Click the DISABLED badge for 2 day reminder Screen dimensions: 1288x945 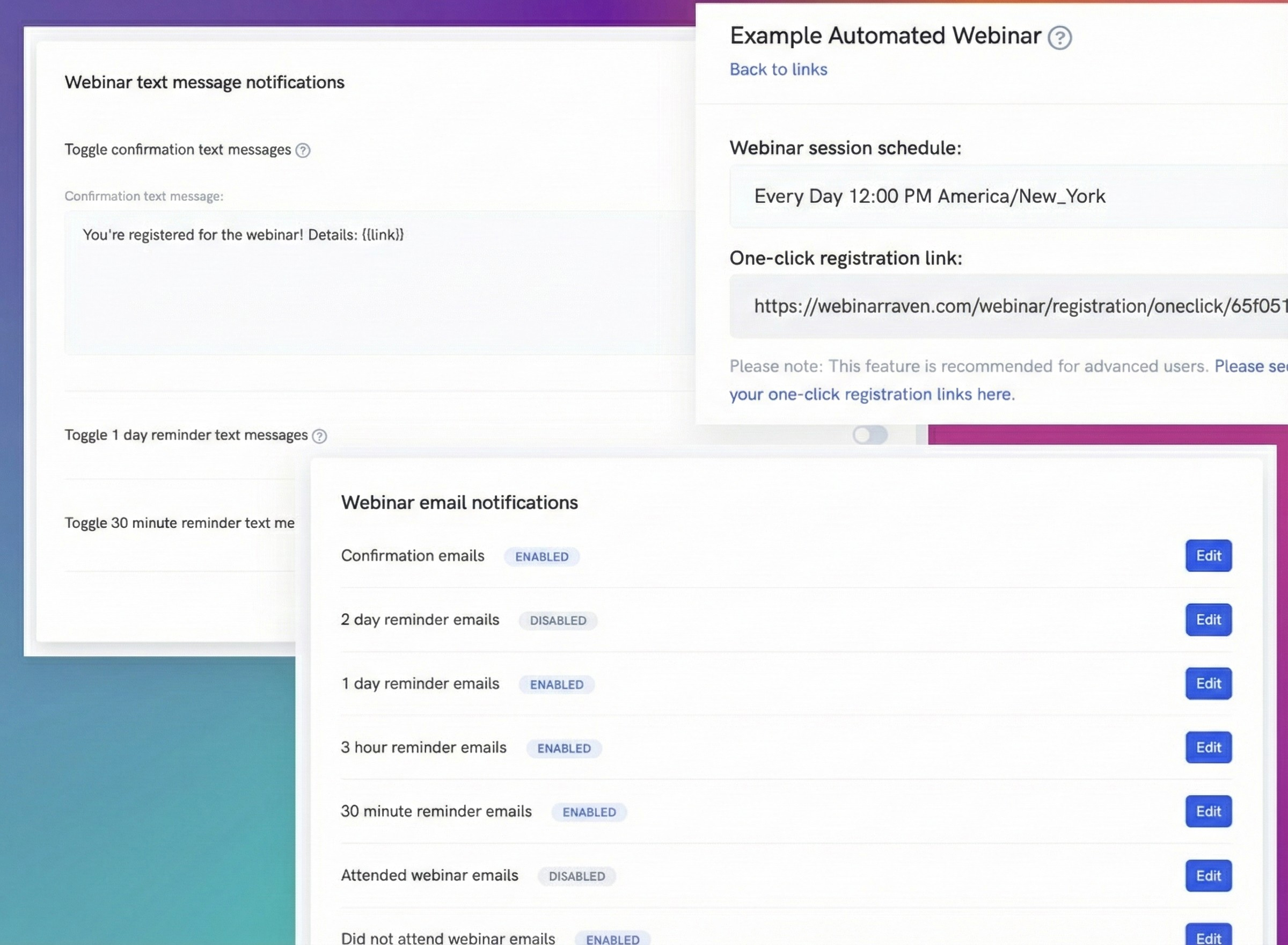[558, 621]
